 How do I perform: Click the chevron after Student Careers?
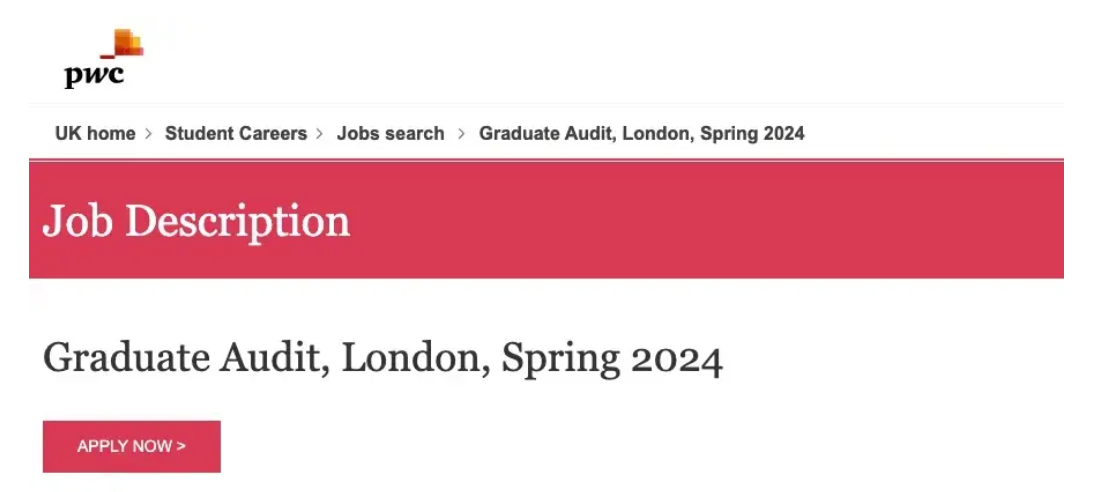pyautogui.click(x=321, y=133)
